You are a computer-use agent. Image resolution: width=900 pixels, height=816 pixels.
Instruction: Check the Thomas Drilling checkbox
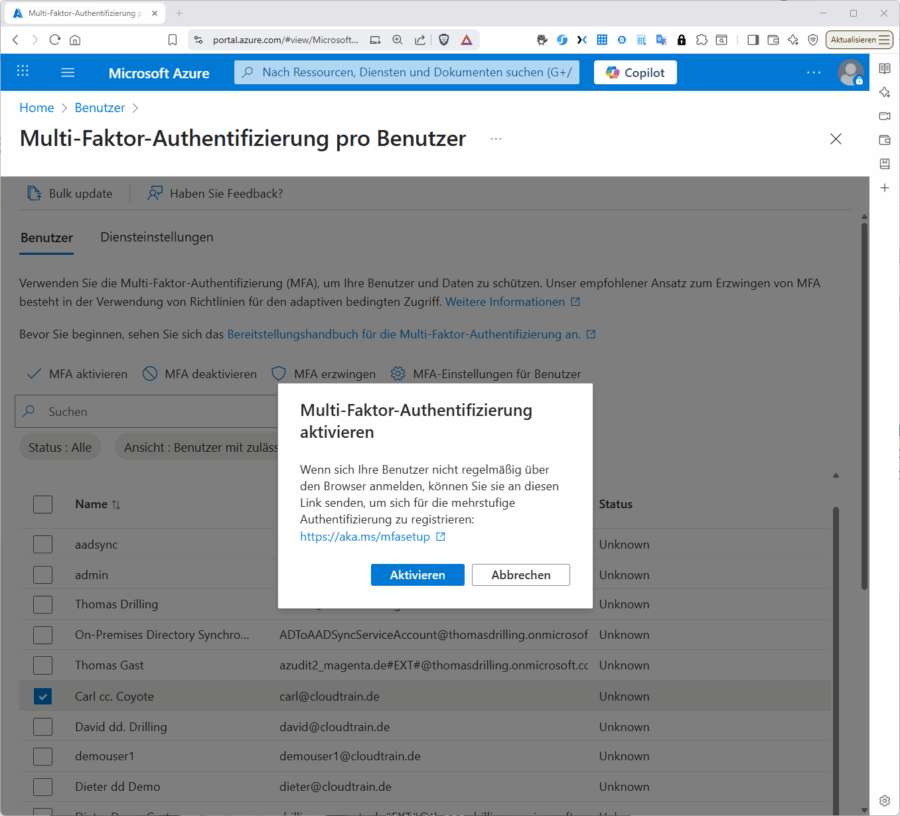tap(43, 604)
